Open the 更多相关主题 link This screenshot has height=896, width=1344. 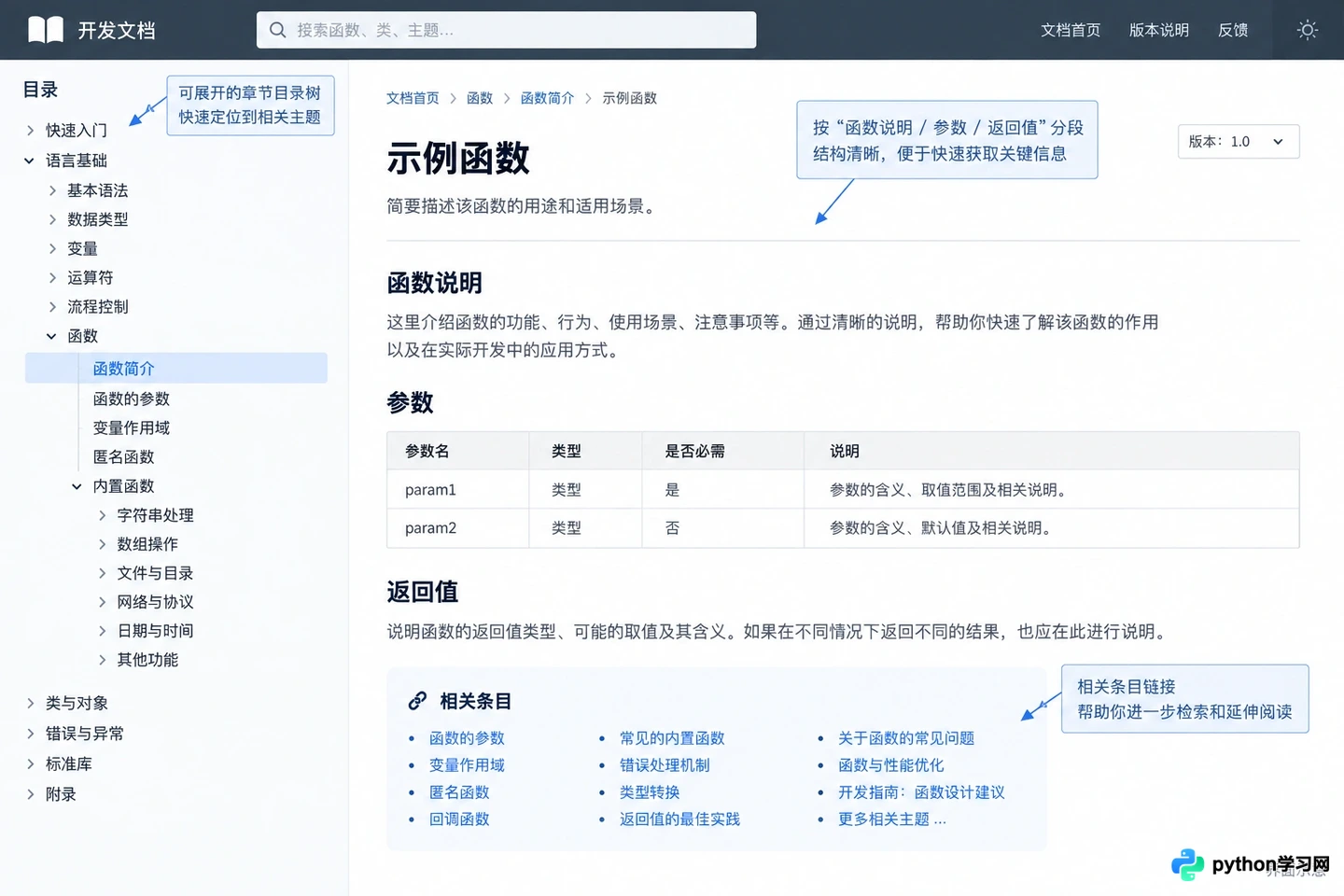[x=892, y=819]
